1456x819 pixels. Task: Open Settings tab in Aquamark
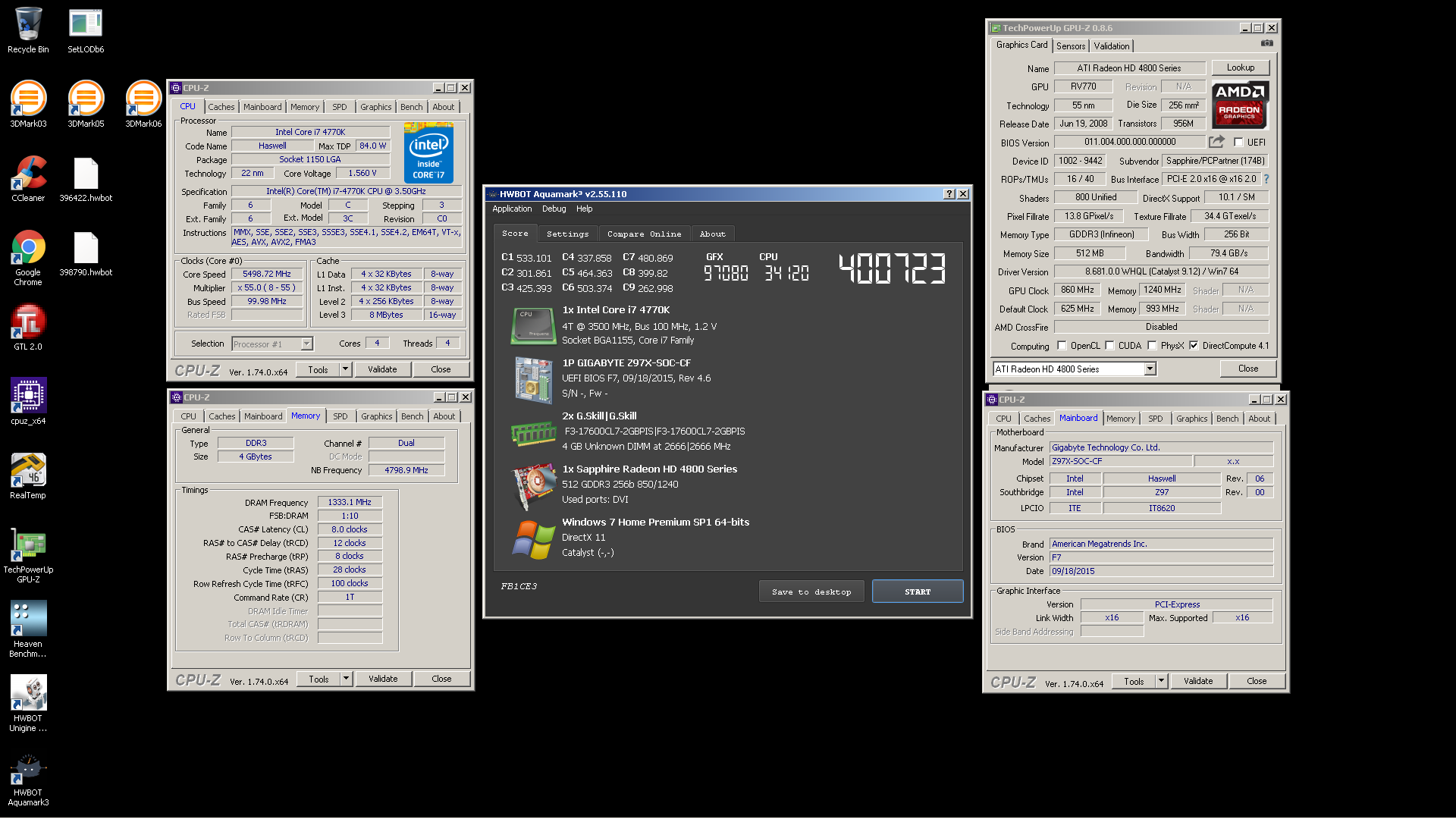[567, 234]
